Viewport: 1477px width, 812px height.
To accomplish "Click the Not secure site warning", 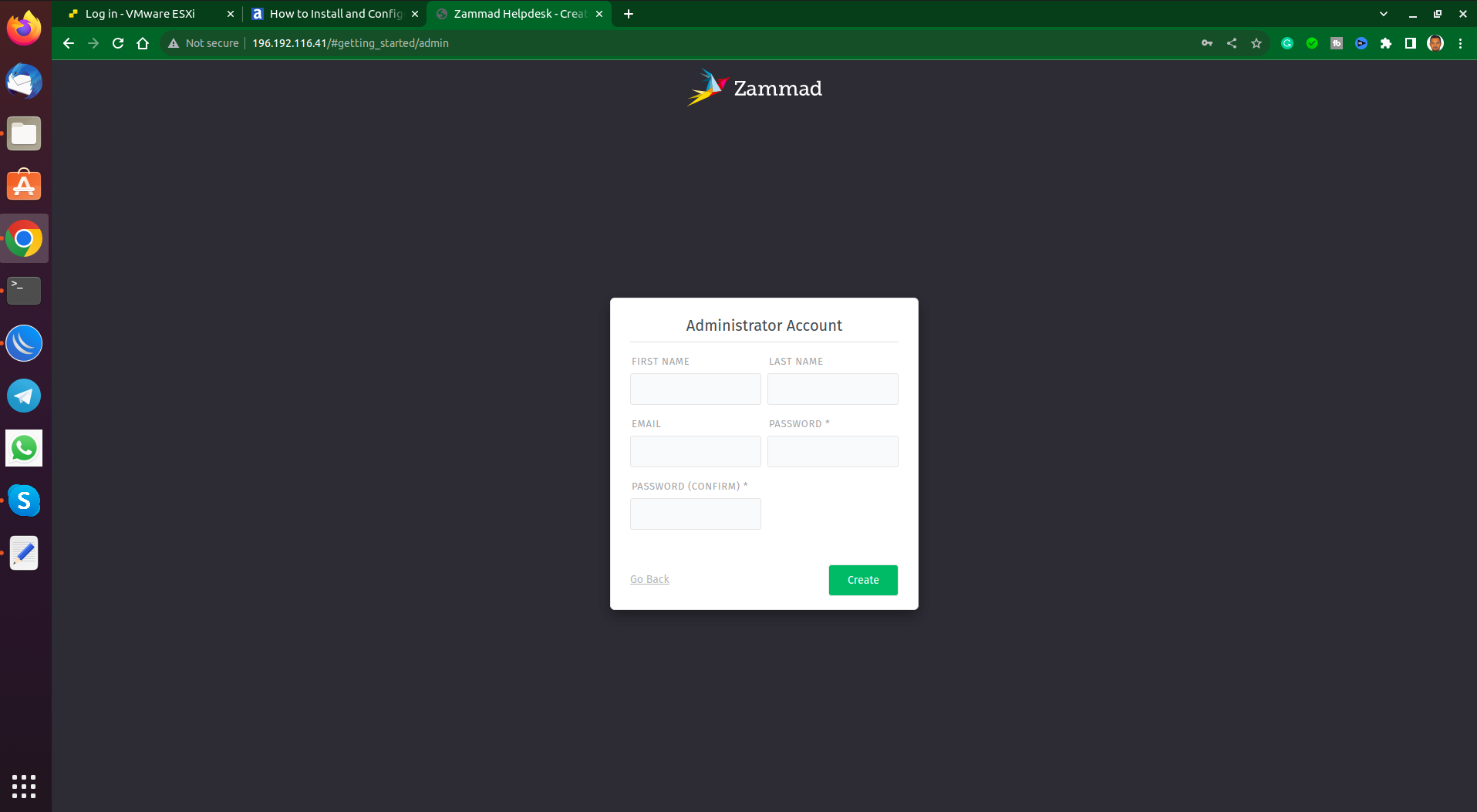I will click(x=204, y=43).
